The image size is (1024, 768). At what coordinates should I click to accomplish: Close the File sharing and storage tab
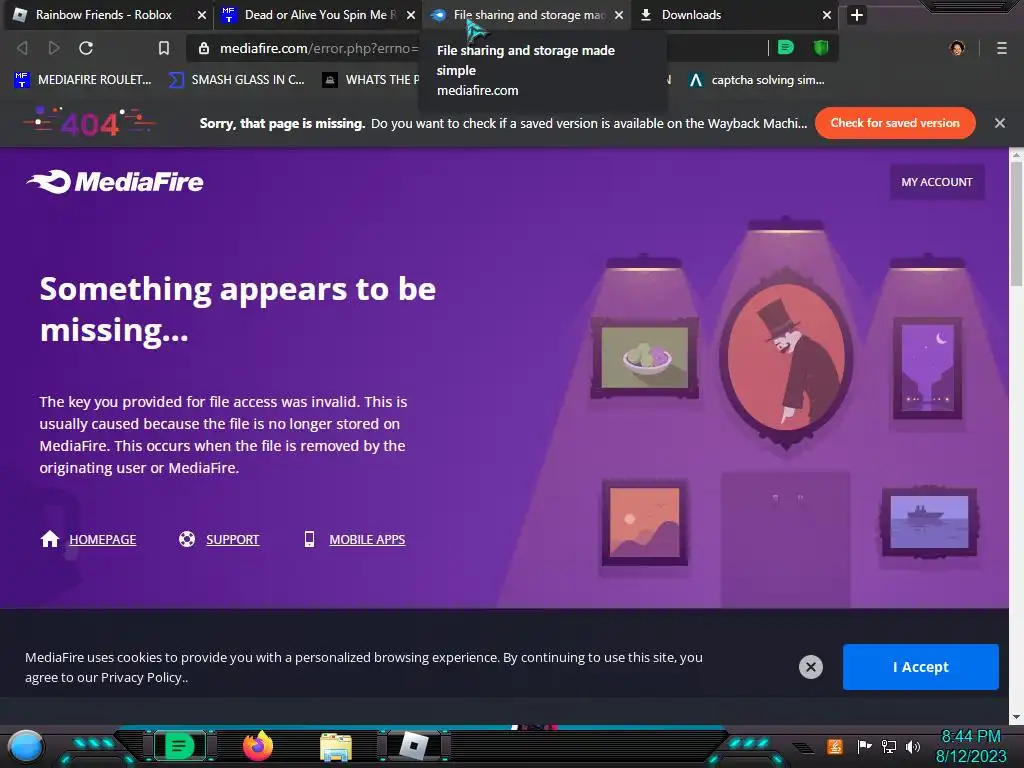pos(618,15)
